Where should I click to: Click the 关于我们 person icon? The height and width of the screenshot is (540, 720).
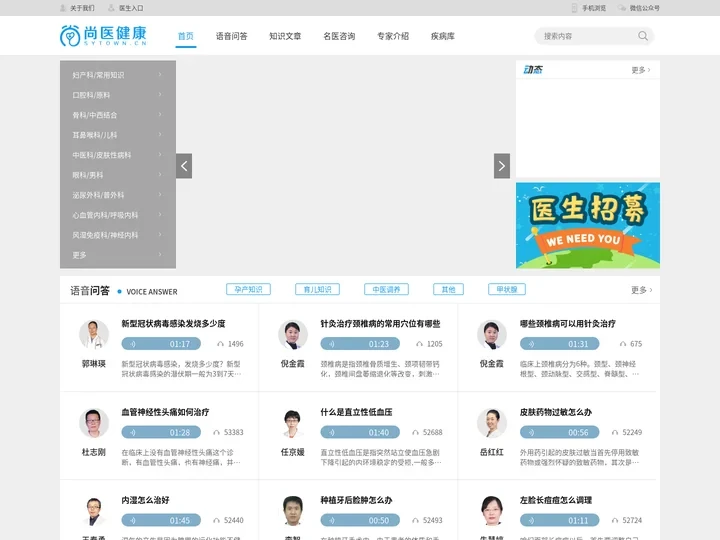63,8
